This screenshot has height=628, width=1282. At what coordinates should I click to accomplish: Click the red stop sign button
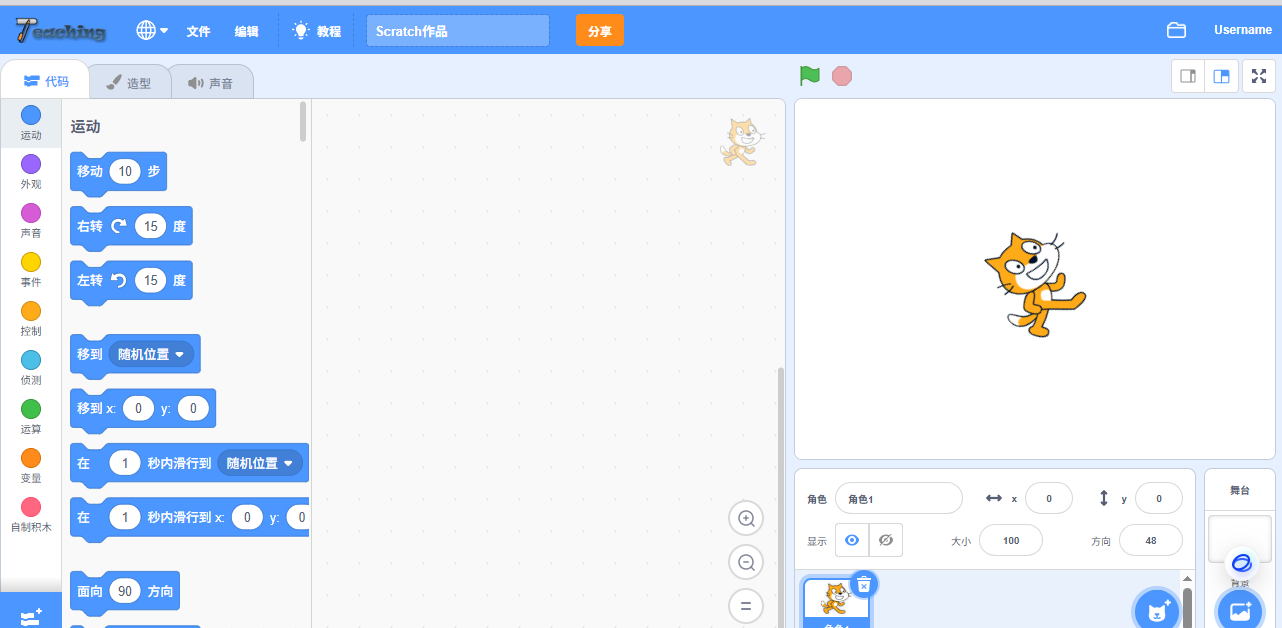point(842,76)
